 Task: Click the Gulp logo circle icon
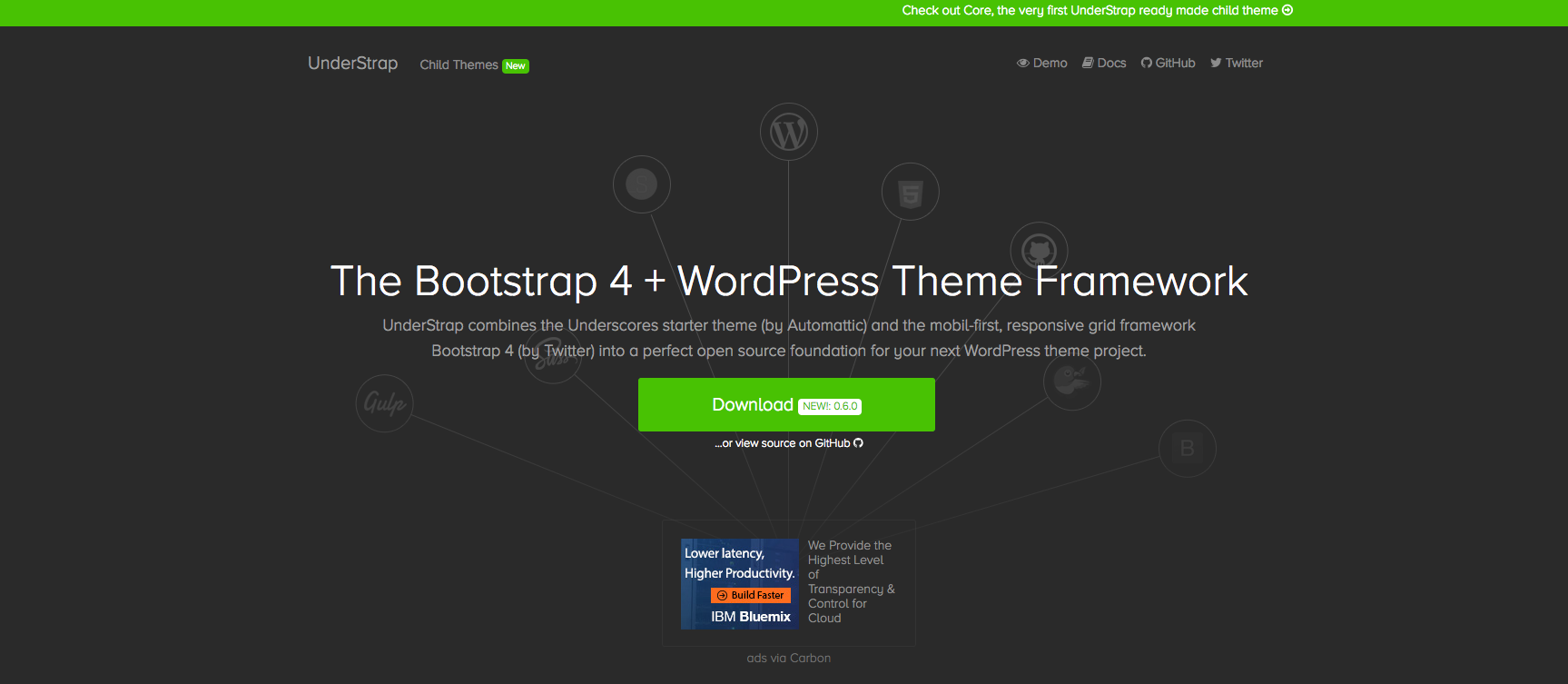385,403
